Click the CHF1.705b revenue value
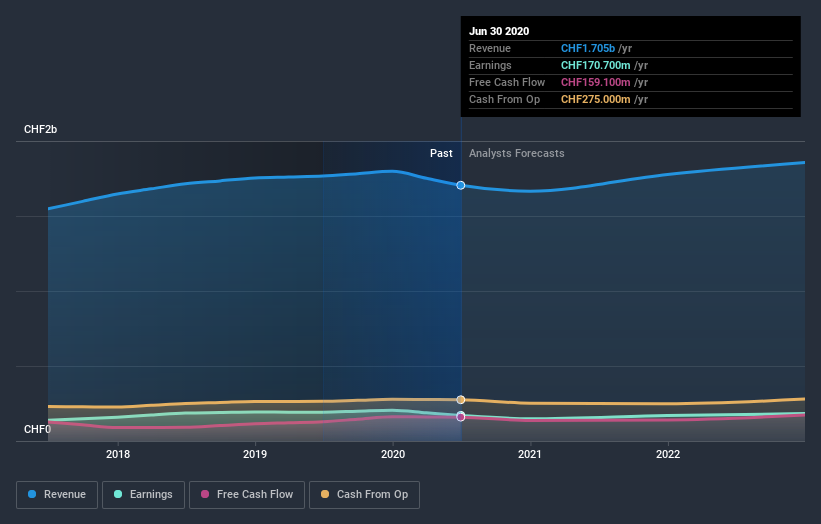Viewport: 821px width, 524px height. pyautogui.click(x=587, y=48)
